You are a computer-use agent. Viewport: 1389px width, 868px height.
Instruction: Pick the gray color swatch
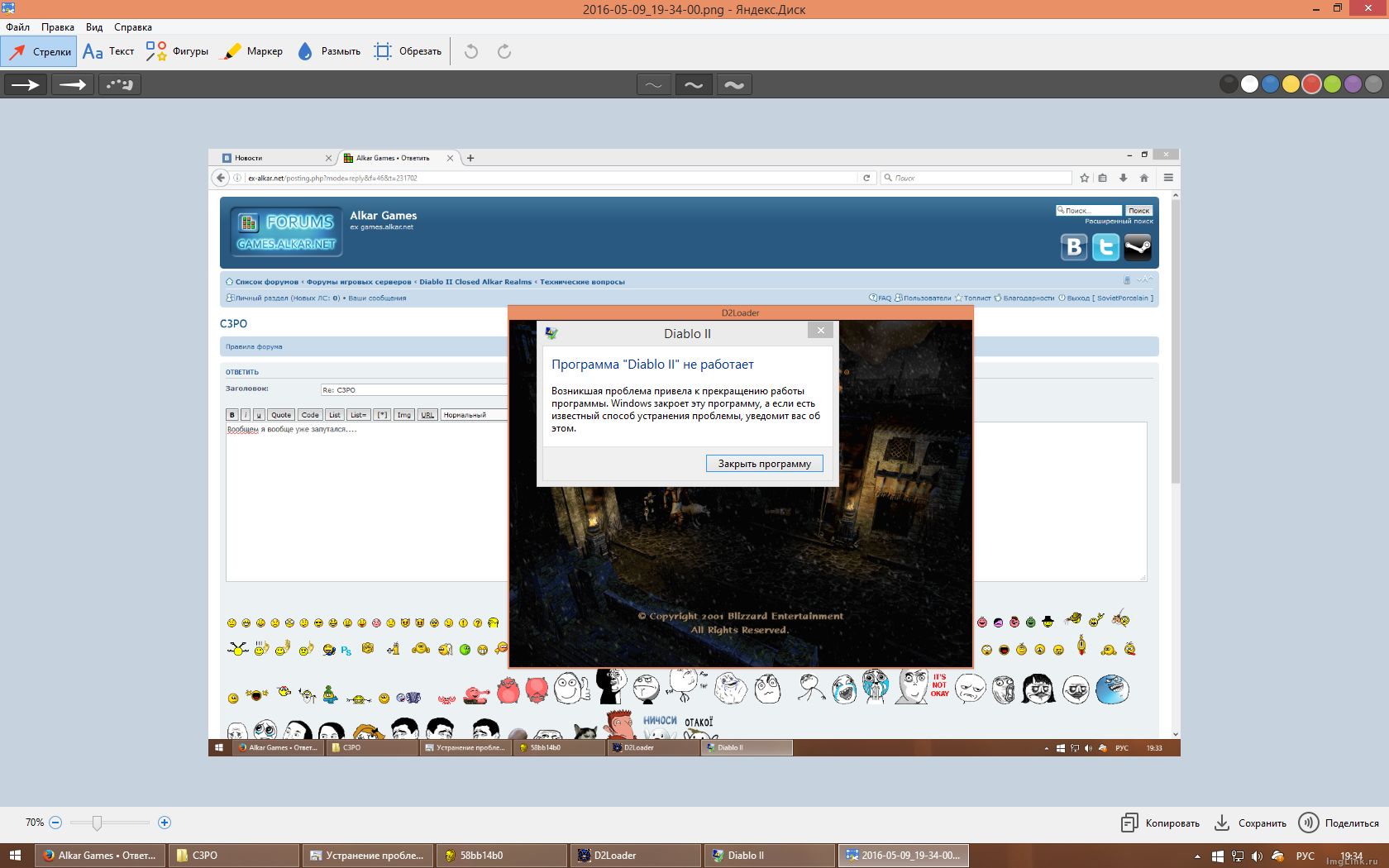point(1374,83)
